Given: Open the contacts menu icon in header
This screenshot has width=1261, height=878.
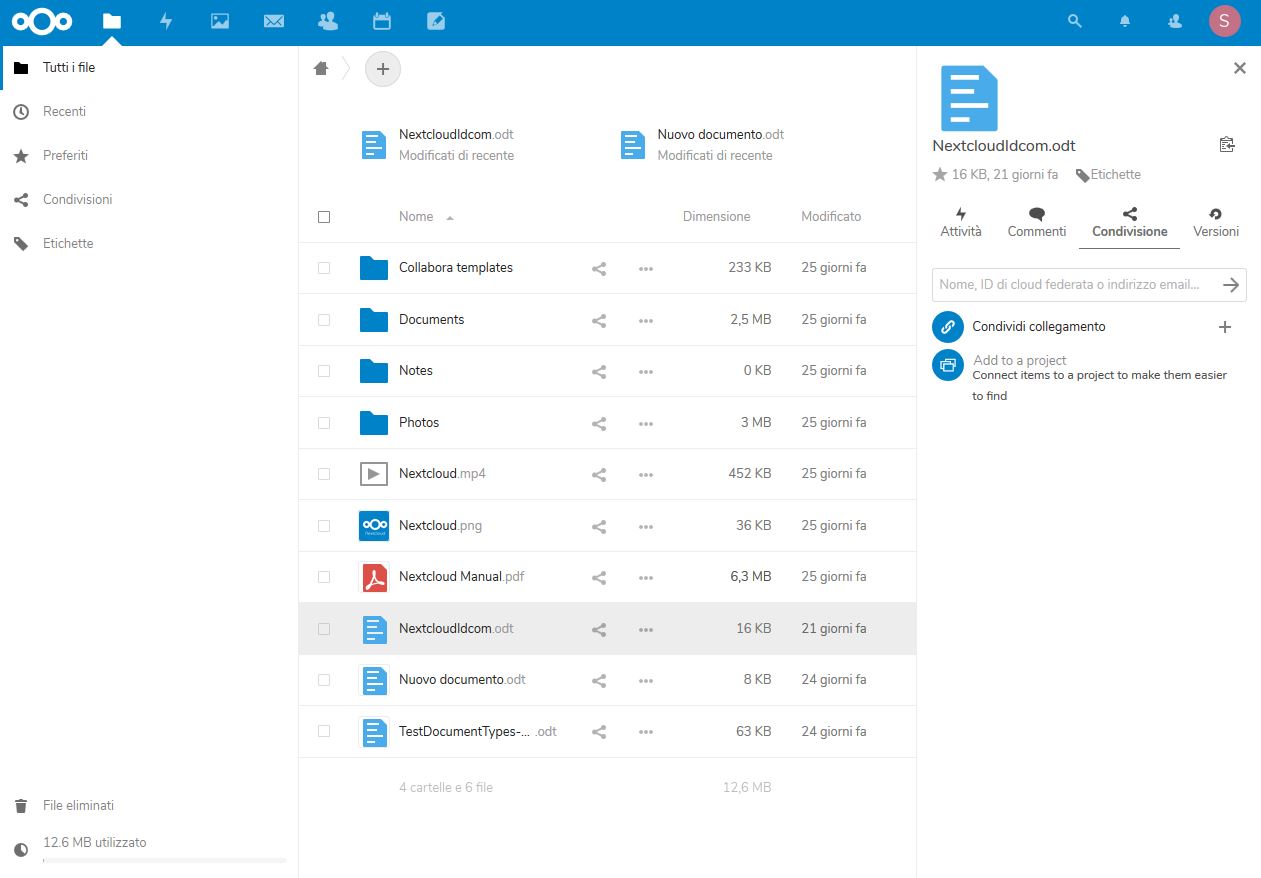Looking at the screenshot, I should pos(1175,21).
